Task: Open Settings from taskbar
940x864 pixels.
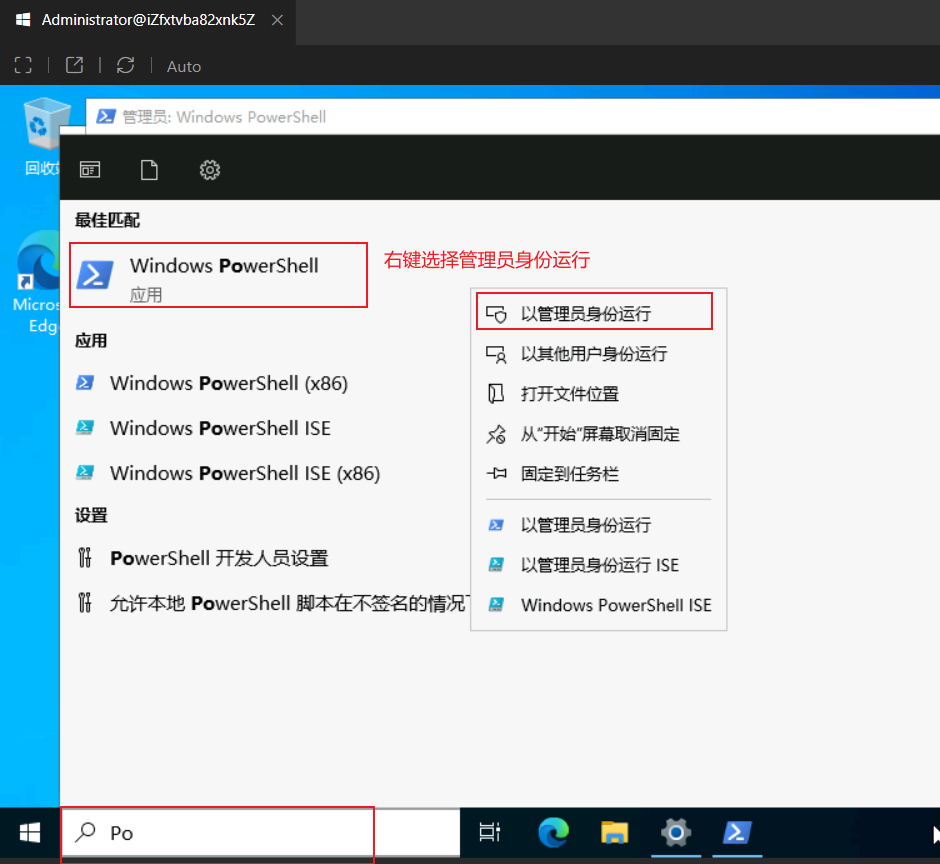Action: tap(676, 833)
